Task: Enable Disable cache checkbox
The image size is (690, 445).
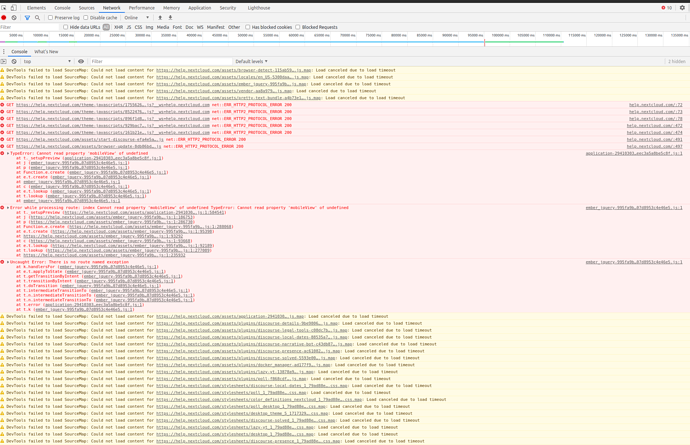Action: 86,18
